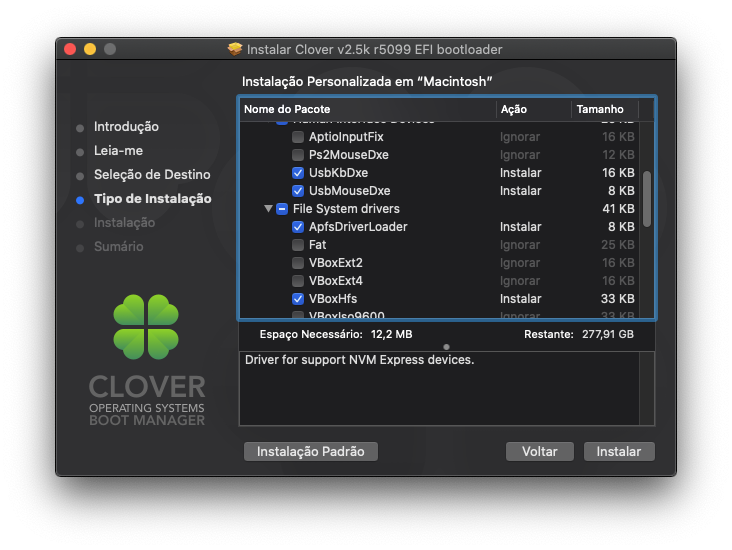Enable the VBoxExt2 checkbox
Screen dimensions: 732x550
click(x=297, y=263)
